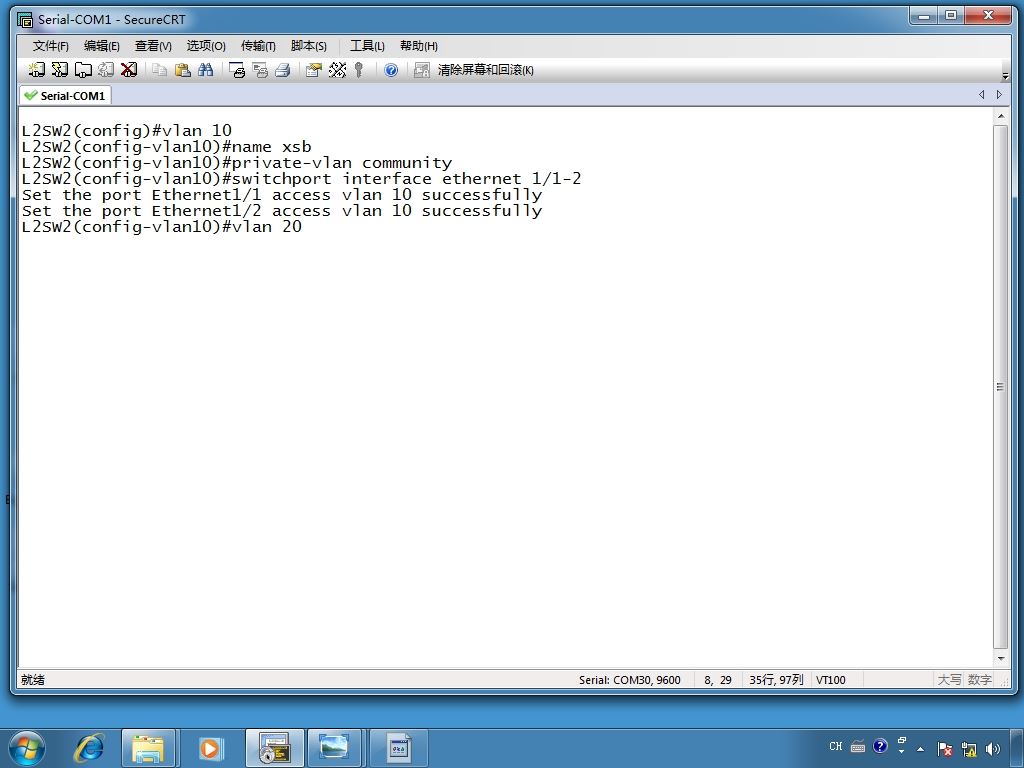Screen dimensions: 1024x768
Task: Click the tray keyboard icon
Action: pyautogui.click(x=858, y=746)
